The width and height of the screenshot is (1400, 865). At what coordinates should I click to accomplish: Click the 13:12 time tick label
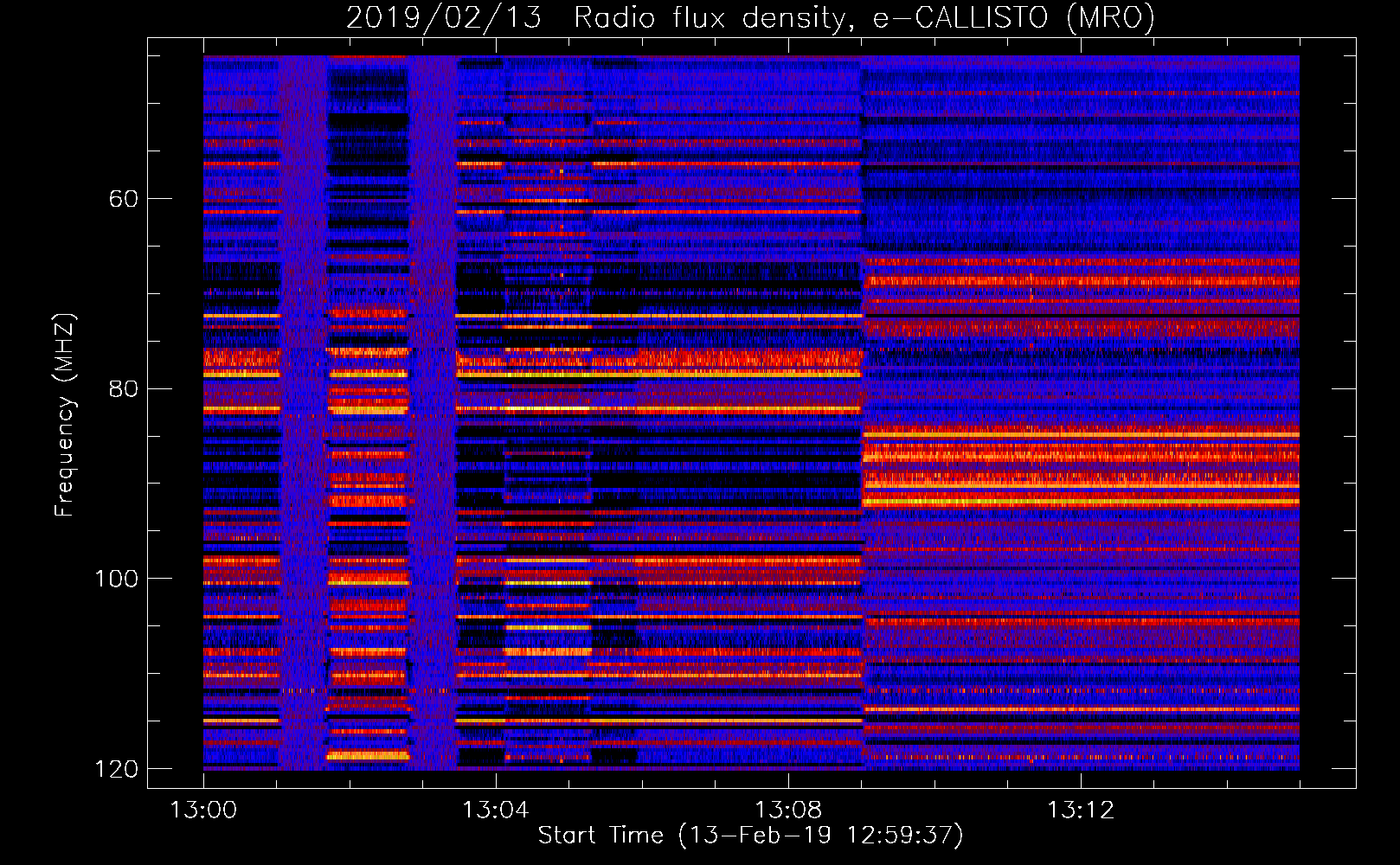(x=1081, y=811)
